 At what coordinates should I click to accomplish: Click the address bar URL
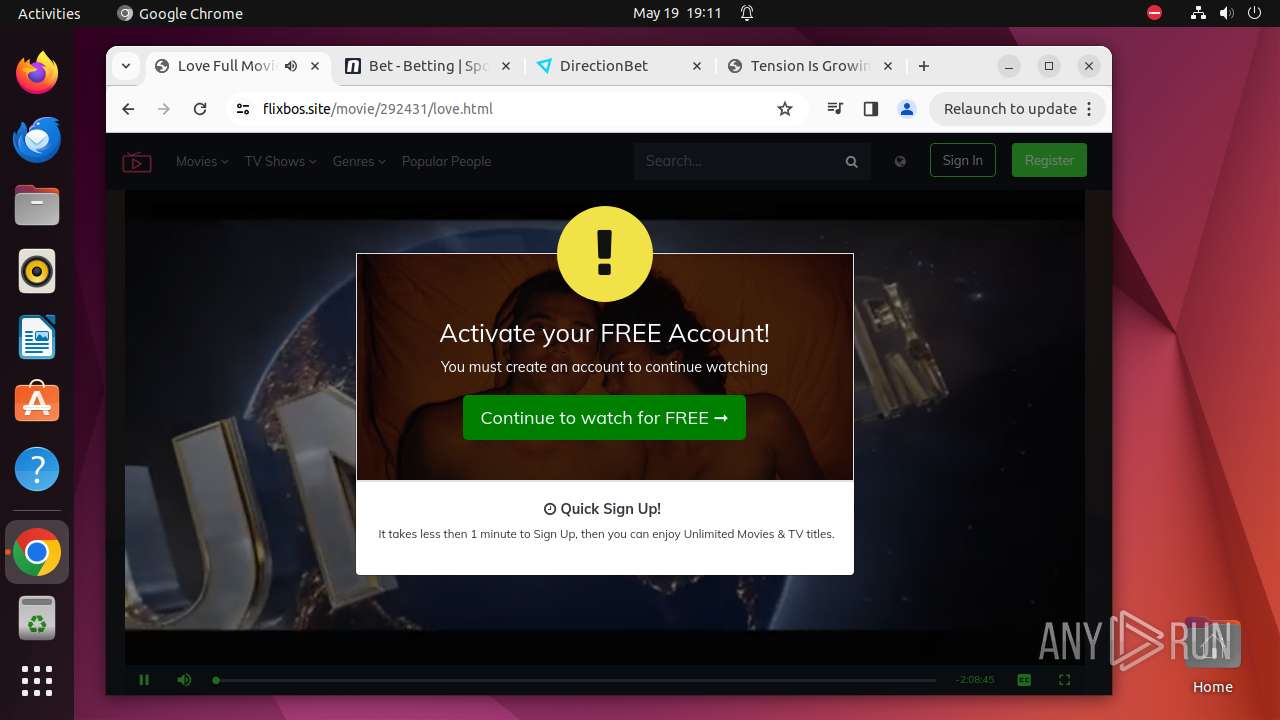378,109
